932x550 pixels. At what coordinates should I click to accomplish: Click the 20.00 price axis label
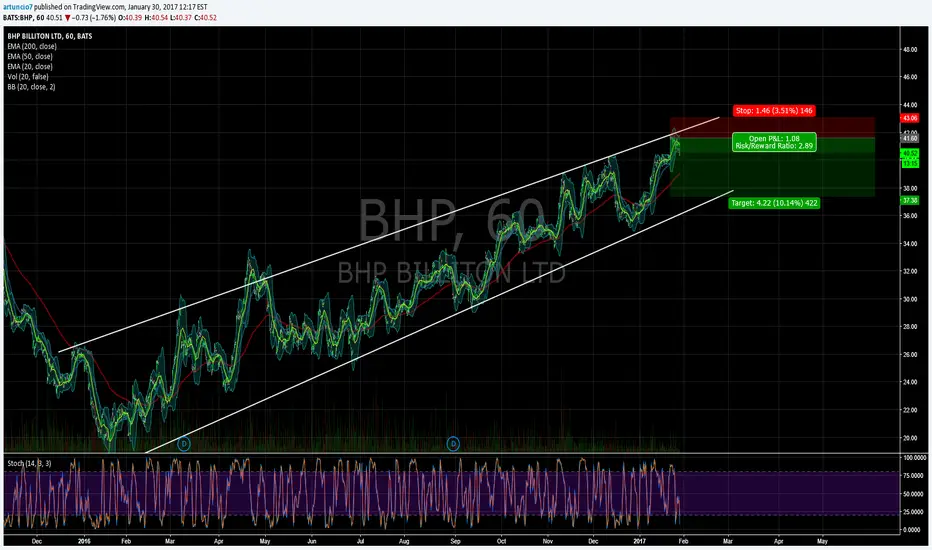910,438
